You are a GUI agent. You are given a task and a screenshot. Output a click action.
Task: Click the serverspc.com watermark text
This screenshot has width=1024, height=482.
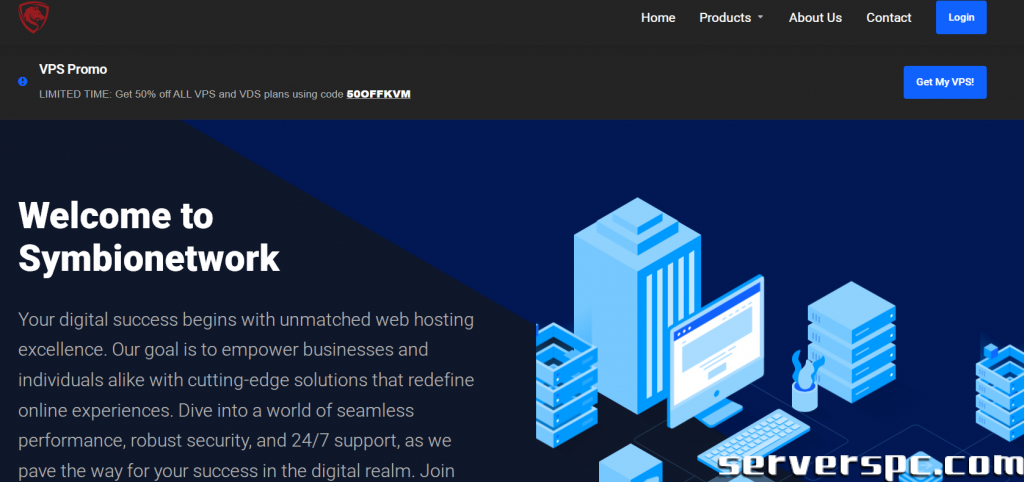[x=870, y=463]
